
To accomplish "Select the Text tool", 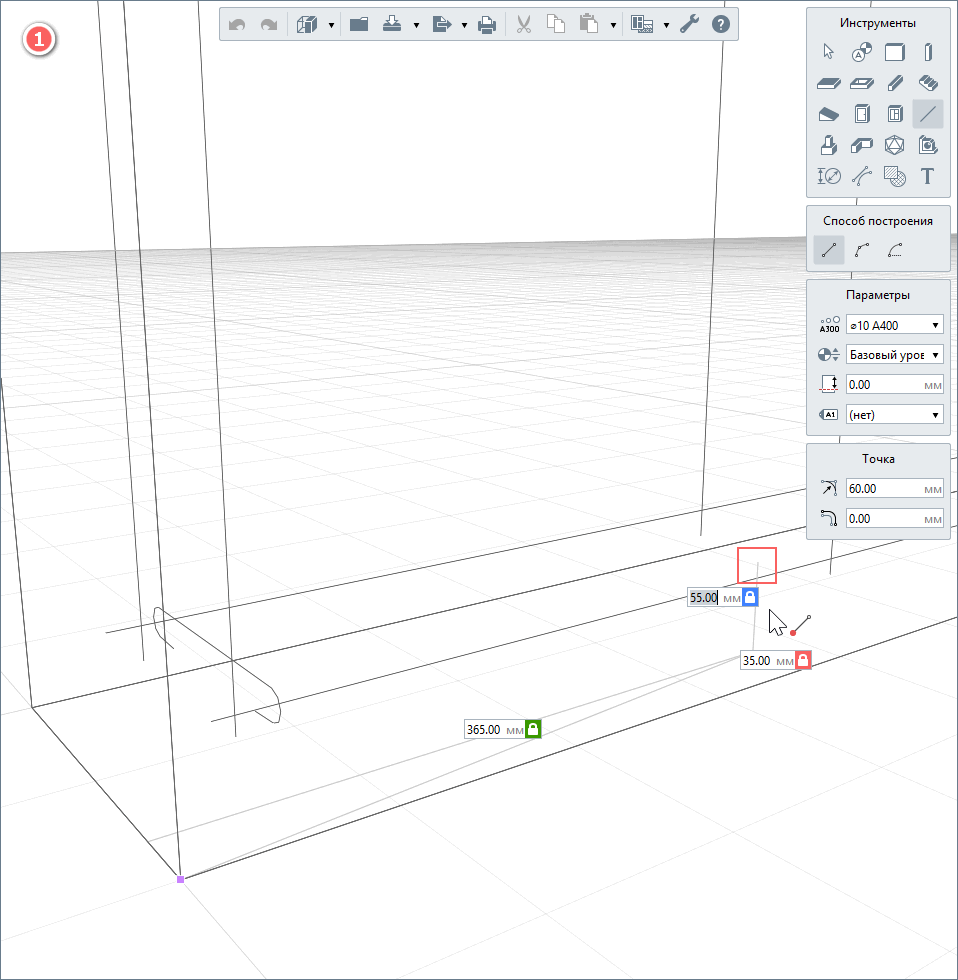I will (x=928, y=177).
